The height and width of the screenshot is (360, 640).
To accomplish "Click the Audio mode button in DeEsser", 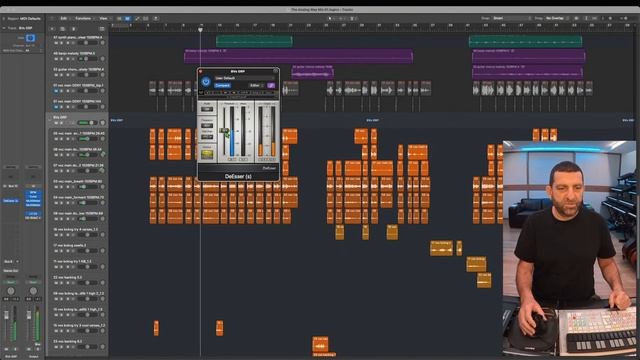I will [207, 109].
